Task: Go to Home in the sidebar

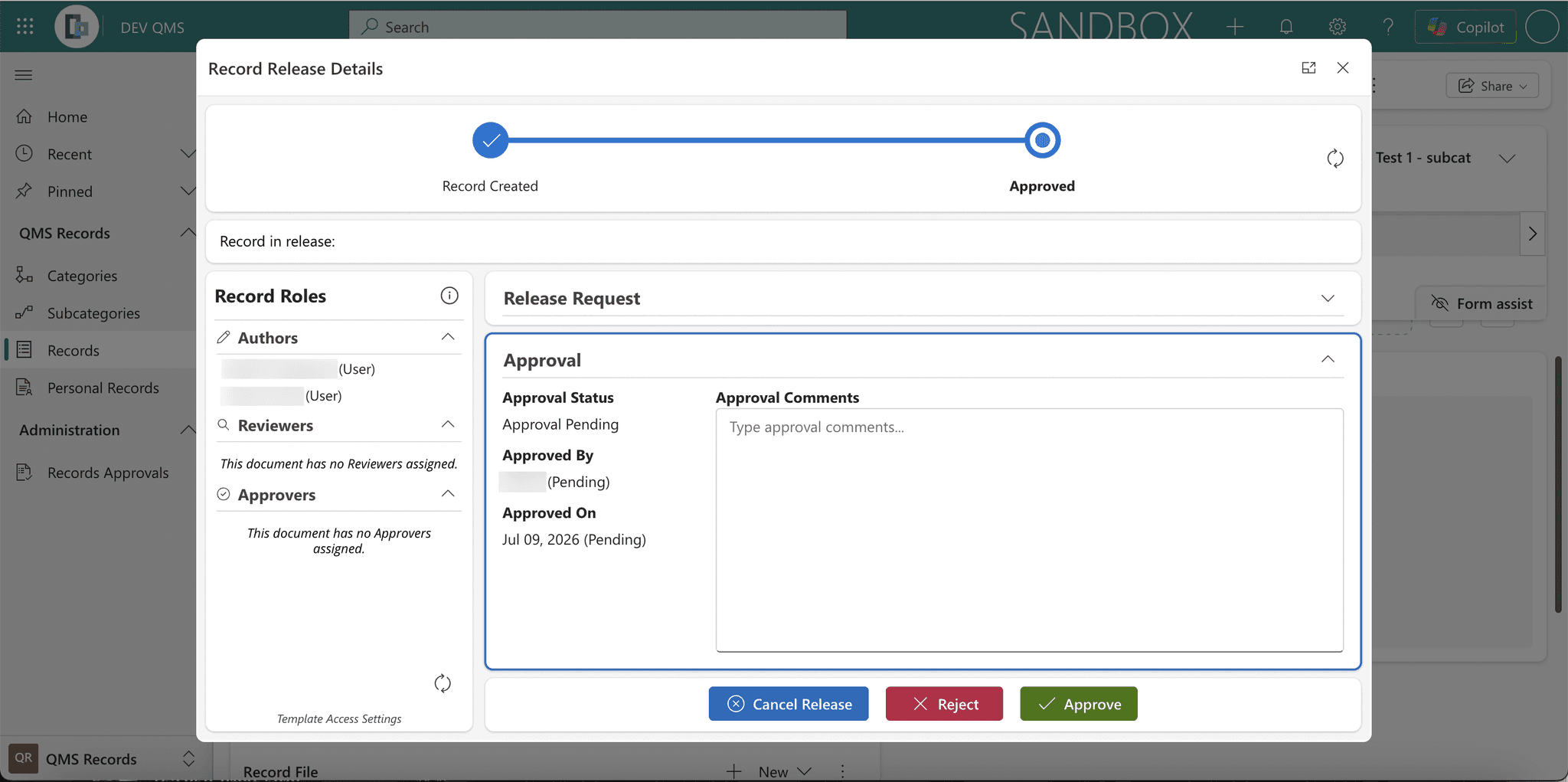Action: click(x=67, y=117)
